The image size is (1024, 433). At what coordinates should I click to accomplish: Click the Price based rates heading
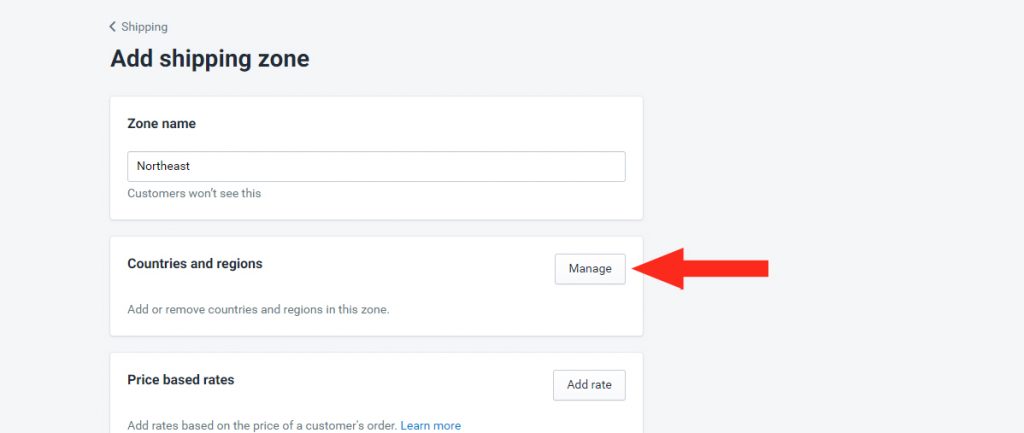pyautogui.click(x=180, y=379)
